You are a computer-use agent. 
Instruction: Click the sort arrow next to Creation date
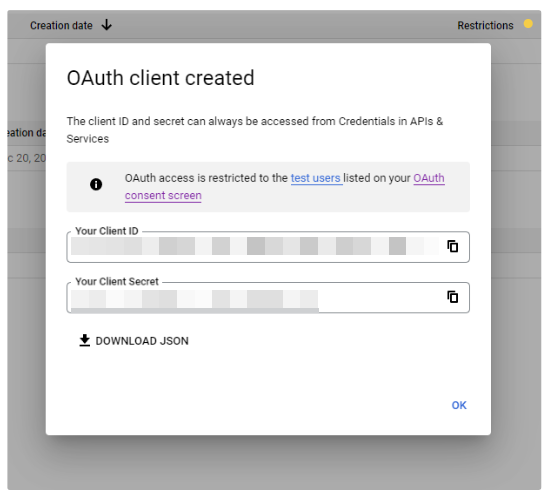pos(107,25)
